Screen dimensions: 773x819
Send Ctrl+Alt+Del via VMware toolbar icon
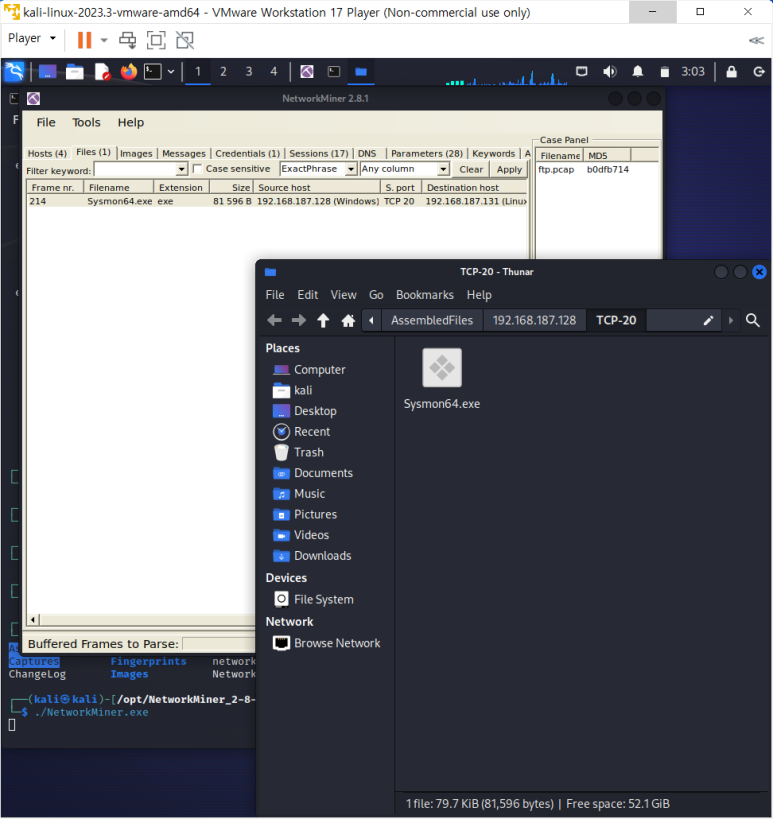coord(127,40)
